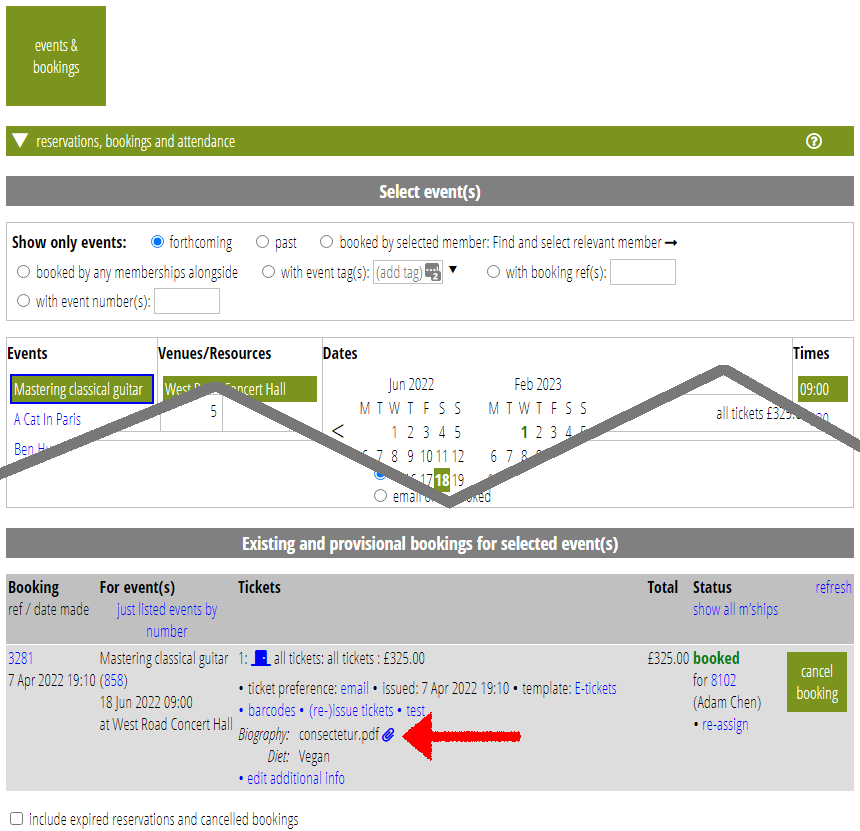This screenshot has height=831, width=860.
Task: Open the help question mark icon
Action: [x=813, y=142]
